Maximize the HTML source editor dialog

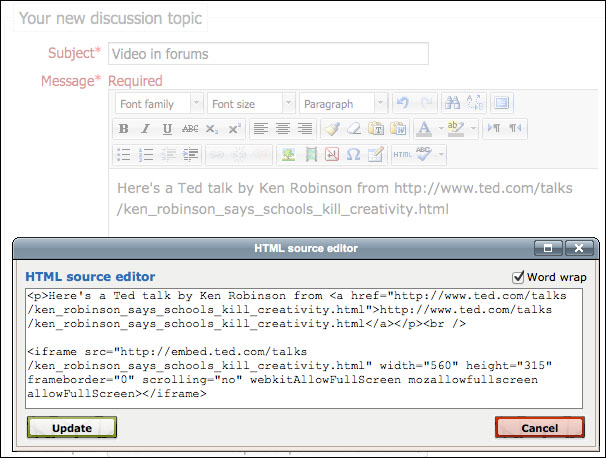click(x=548, y=248)
